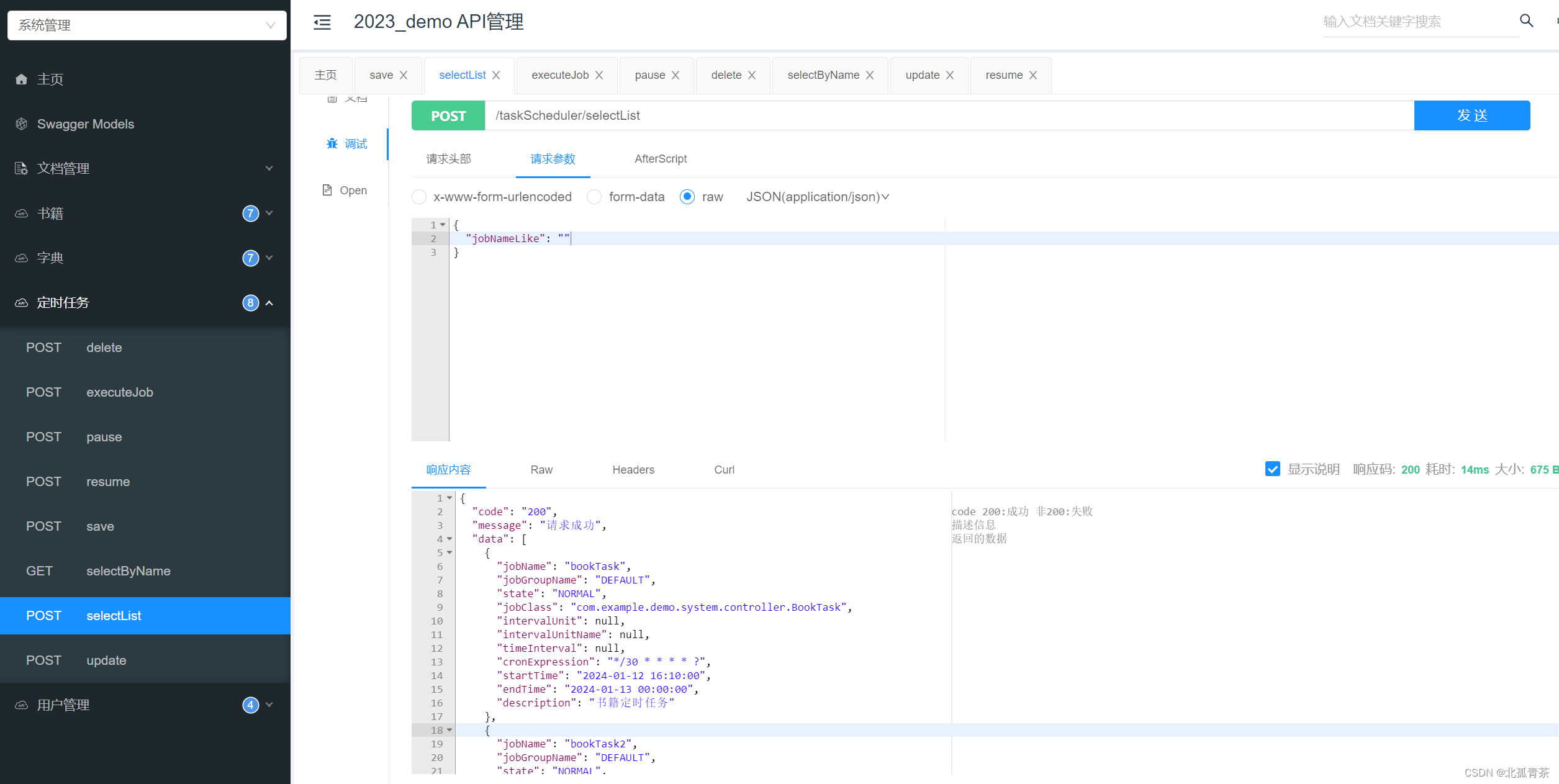The image size is (1559, 784).
Task: Click the sidebar collapse menu icon
Action: [322, 22]
